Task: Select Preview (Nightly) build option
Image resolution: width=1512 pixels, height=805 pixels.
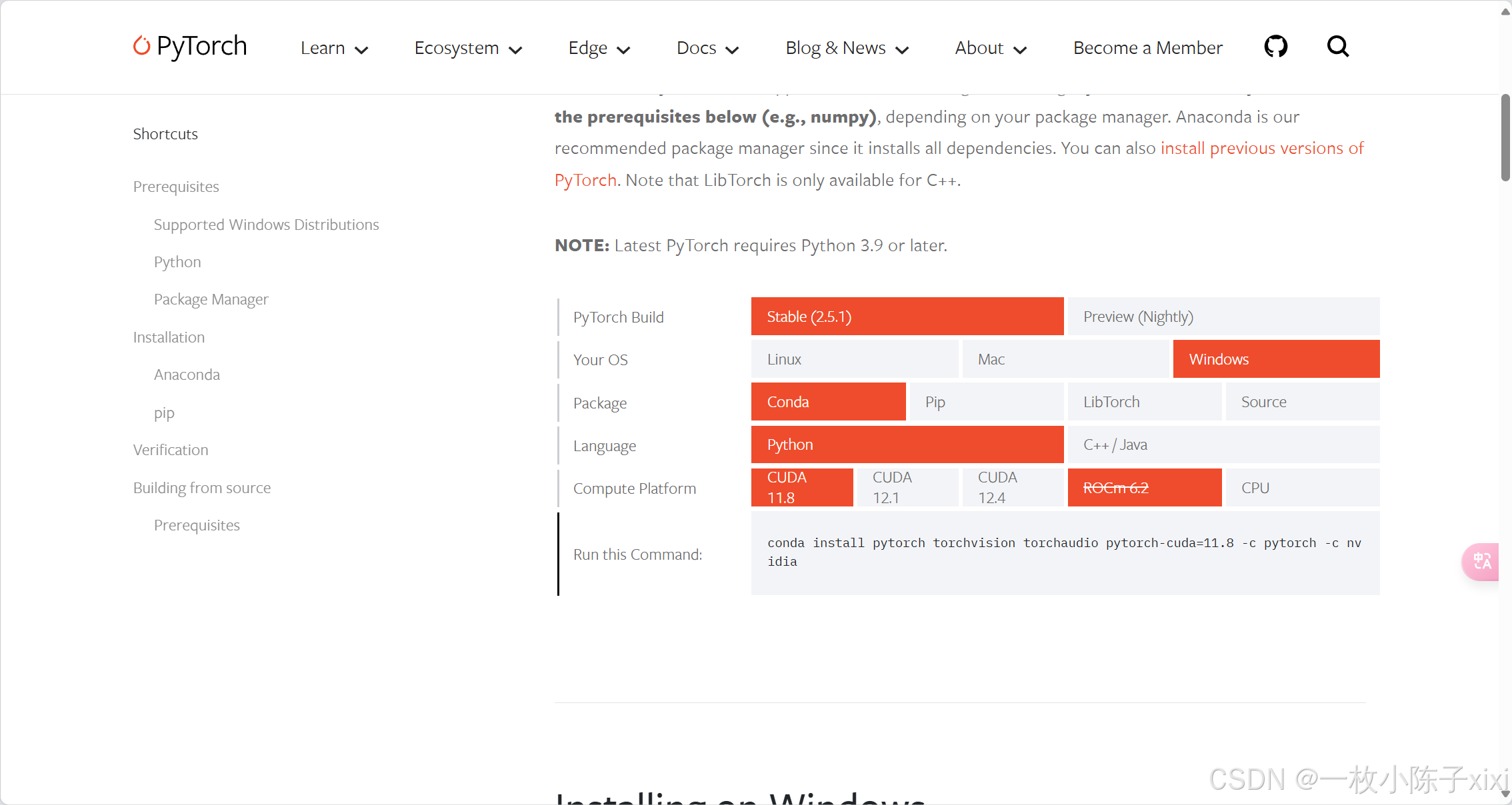Action: (x=1223, y=317)
